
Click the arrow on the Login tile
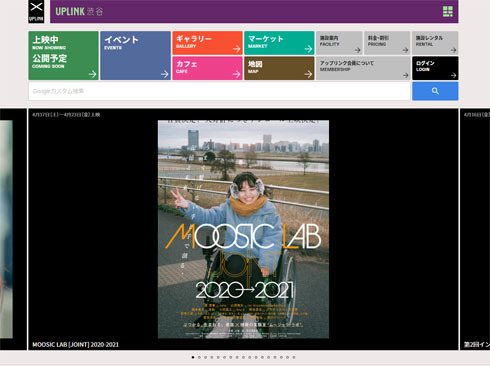[x=453, y=75]
